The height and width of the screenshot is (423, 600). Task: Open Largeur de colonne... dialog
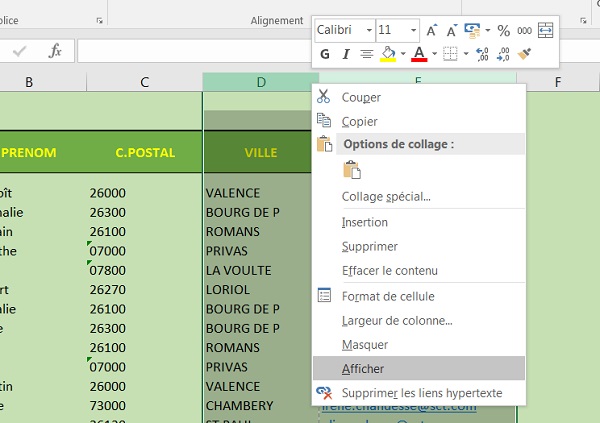397,320
